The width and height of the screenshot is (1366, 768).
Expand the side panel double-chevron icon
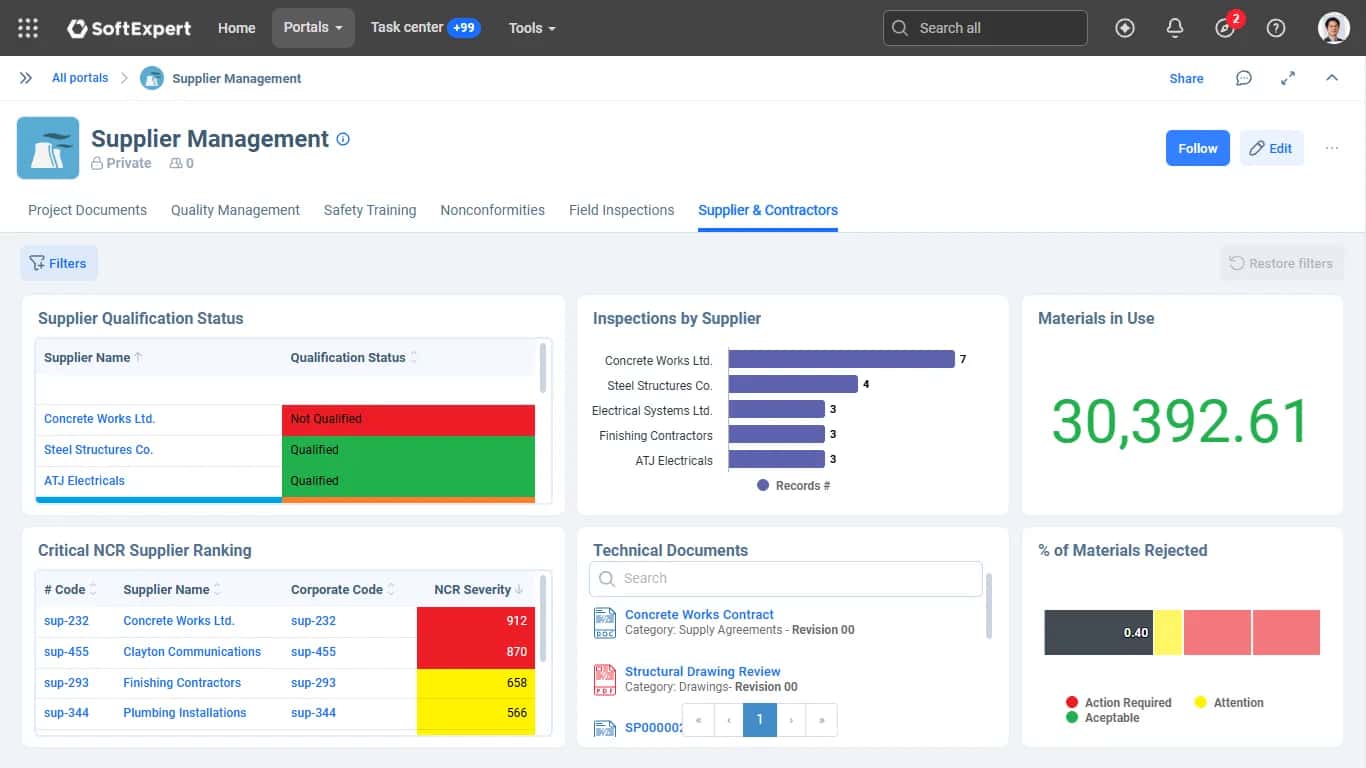(x=26, y=78)
